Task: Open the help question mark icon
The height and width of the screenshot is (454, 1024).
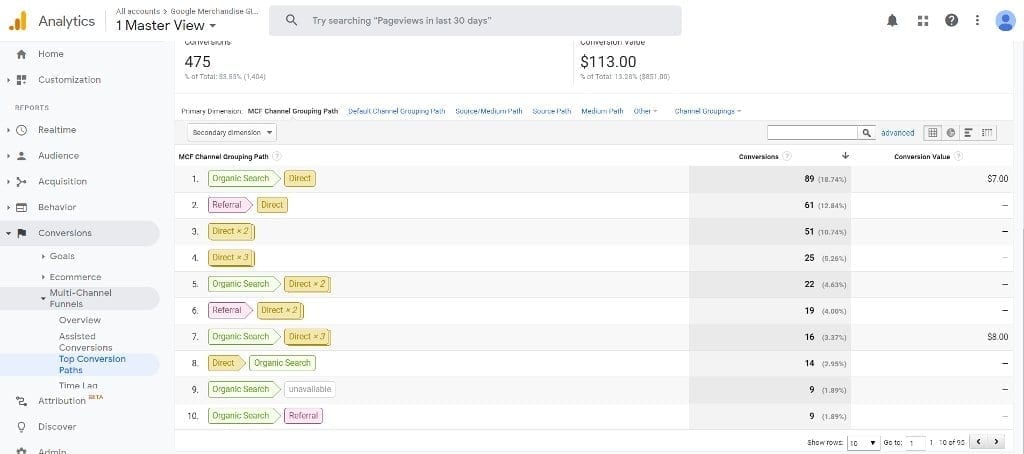Action: point(952,20)
